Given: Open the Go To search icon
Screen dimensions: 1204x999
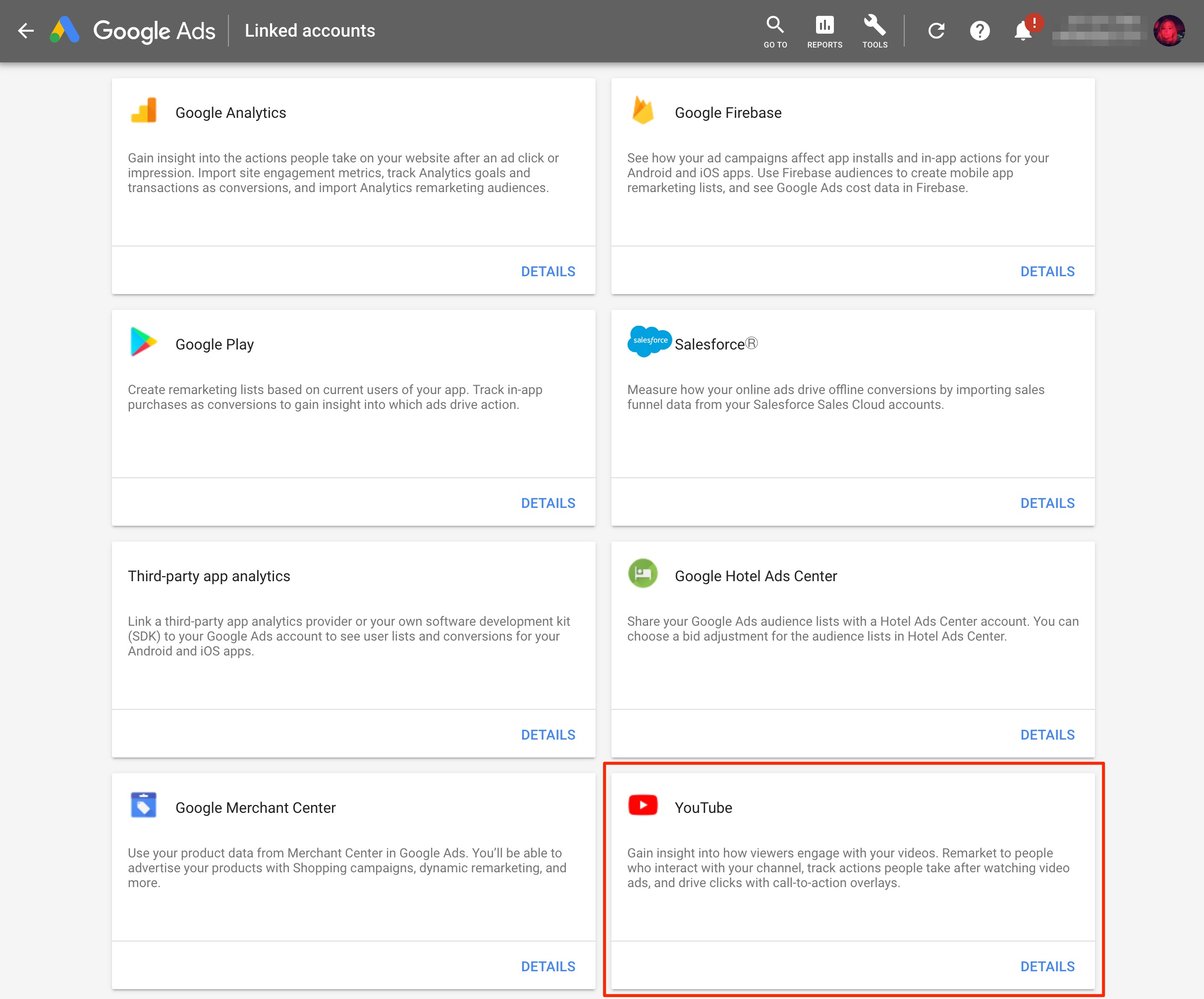Looking at the screenshot, I should click(775, 31).
